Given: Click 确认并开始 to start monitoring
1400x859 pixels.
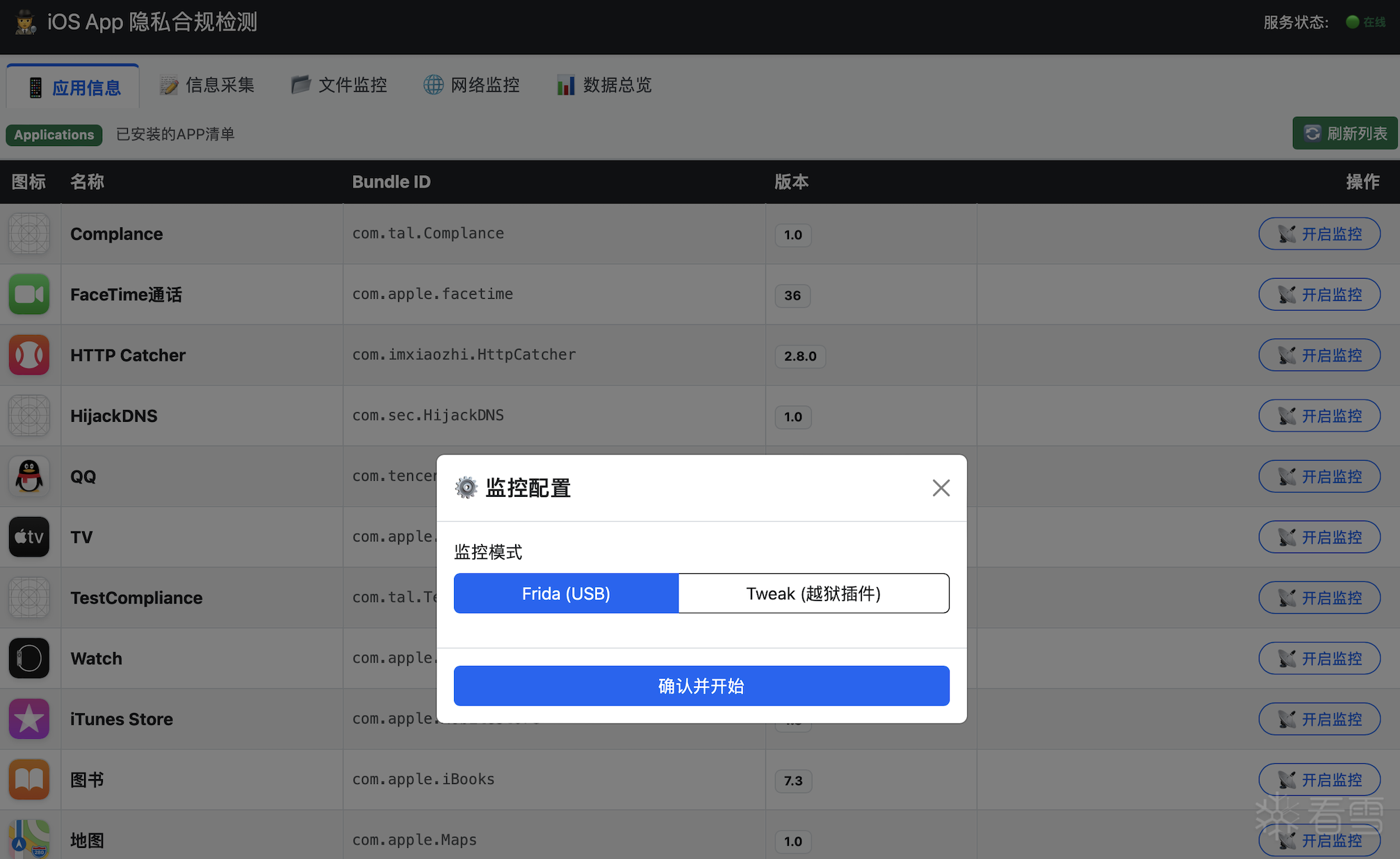Looking at the screenshot, I should pos(701,685).
